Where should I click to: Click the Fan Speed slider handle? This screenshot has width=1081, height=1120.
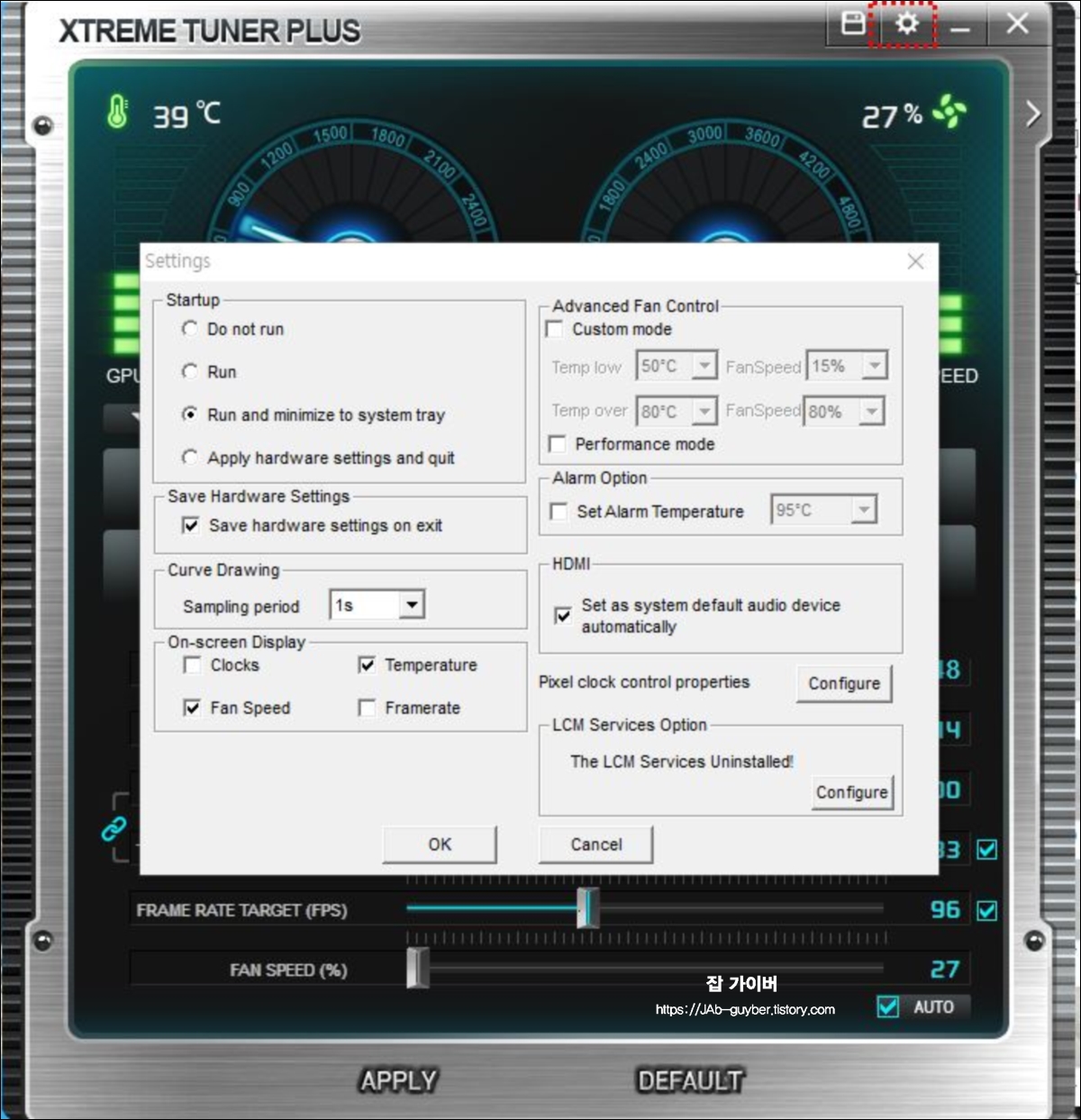[x=417, y=969]
